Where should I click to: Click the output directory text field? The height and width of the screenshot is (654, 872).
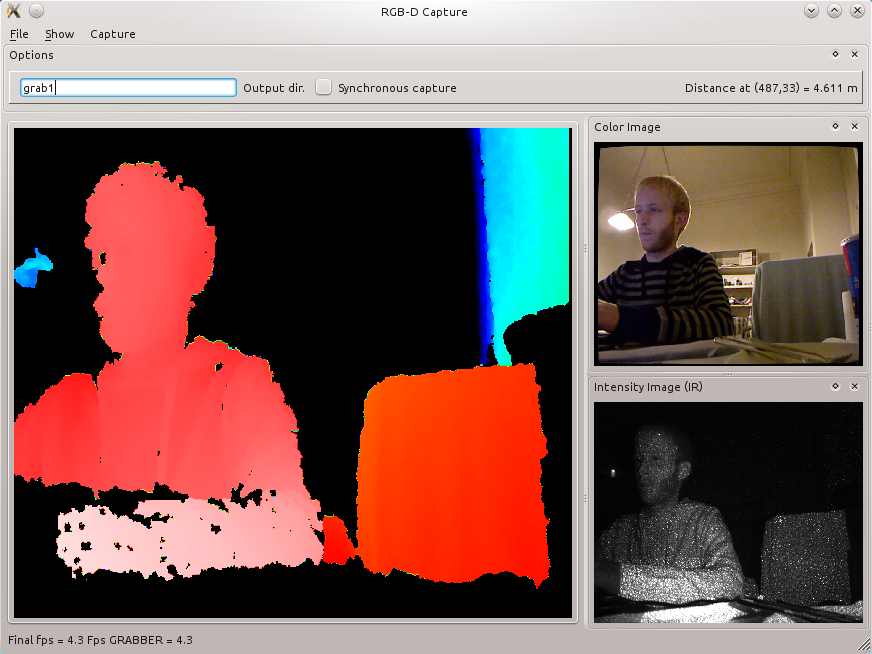pyautogui.click(x=128, y=88)
